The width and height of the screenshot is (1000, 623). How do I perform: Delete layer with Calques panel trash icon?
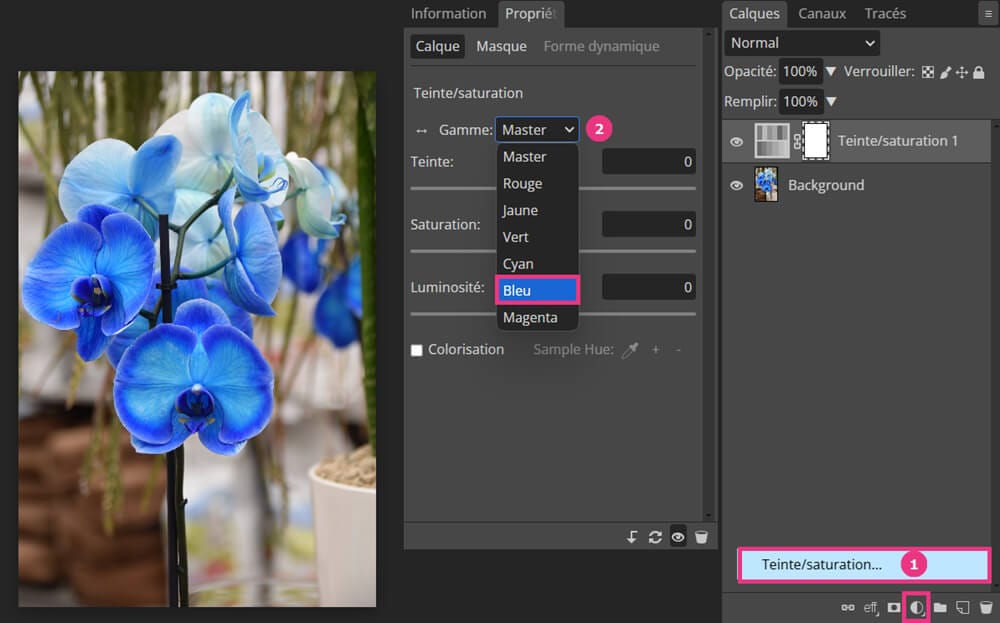pos(986,607)
